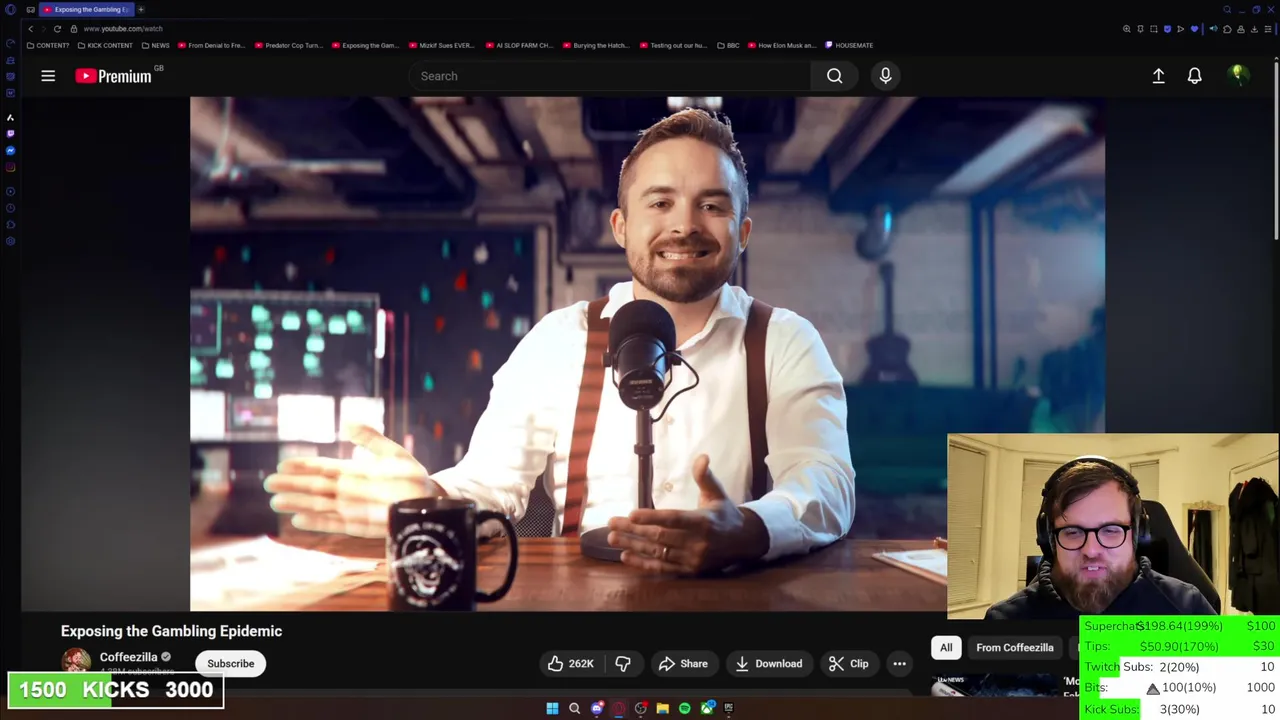Select the From Coffeezilla filter chip
This screenshot has height=720, width=1280.
click(1014, 648)
